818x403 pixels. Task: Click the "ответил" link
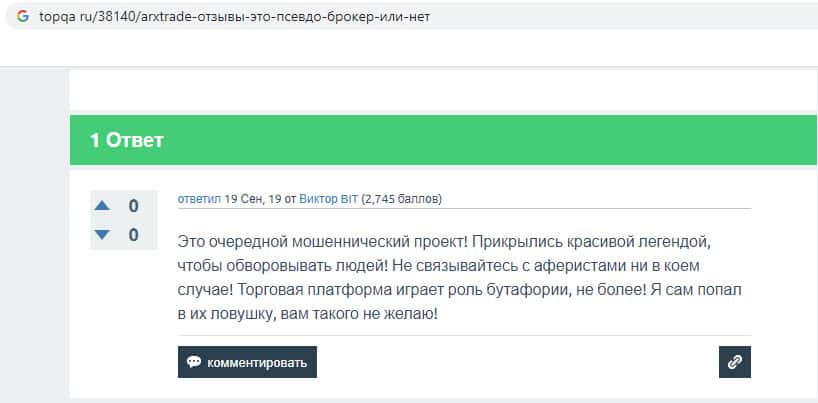pyautogui.click(x=199, y=199)
